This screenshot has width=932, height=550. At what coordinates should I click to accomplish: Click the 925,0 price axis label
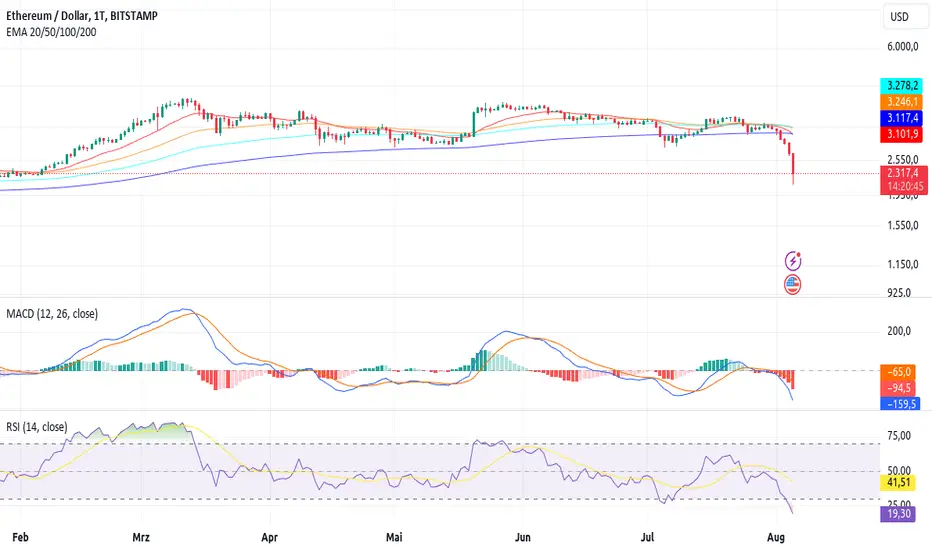[x=899, y=293]
